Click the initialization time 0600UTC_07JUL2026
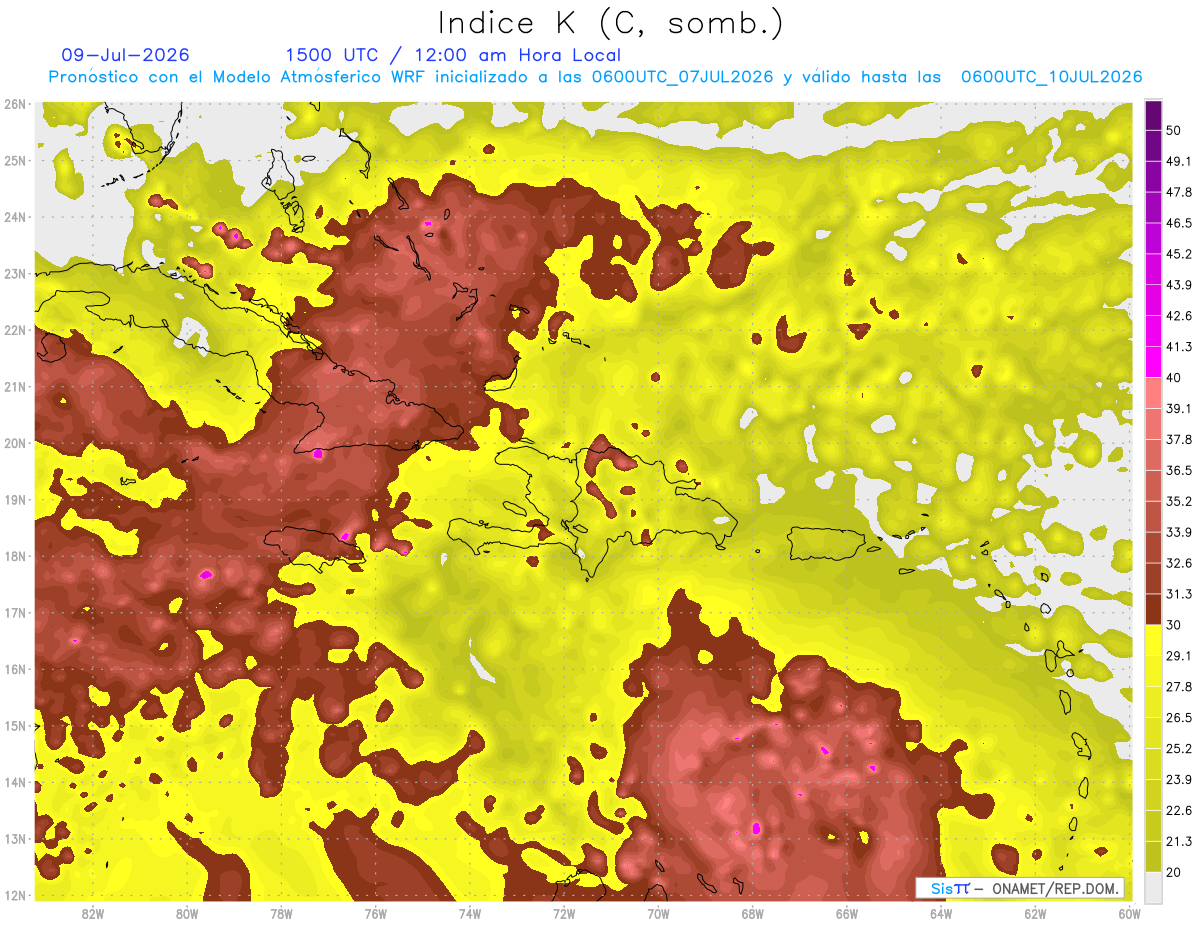The height and width of the screenshot is (927, 1200). 682,77
